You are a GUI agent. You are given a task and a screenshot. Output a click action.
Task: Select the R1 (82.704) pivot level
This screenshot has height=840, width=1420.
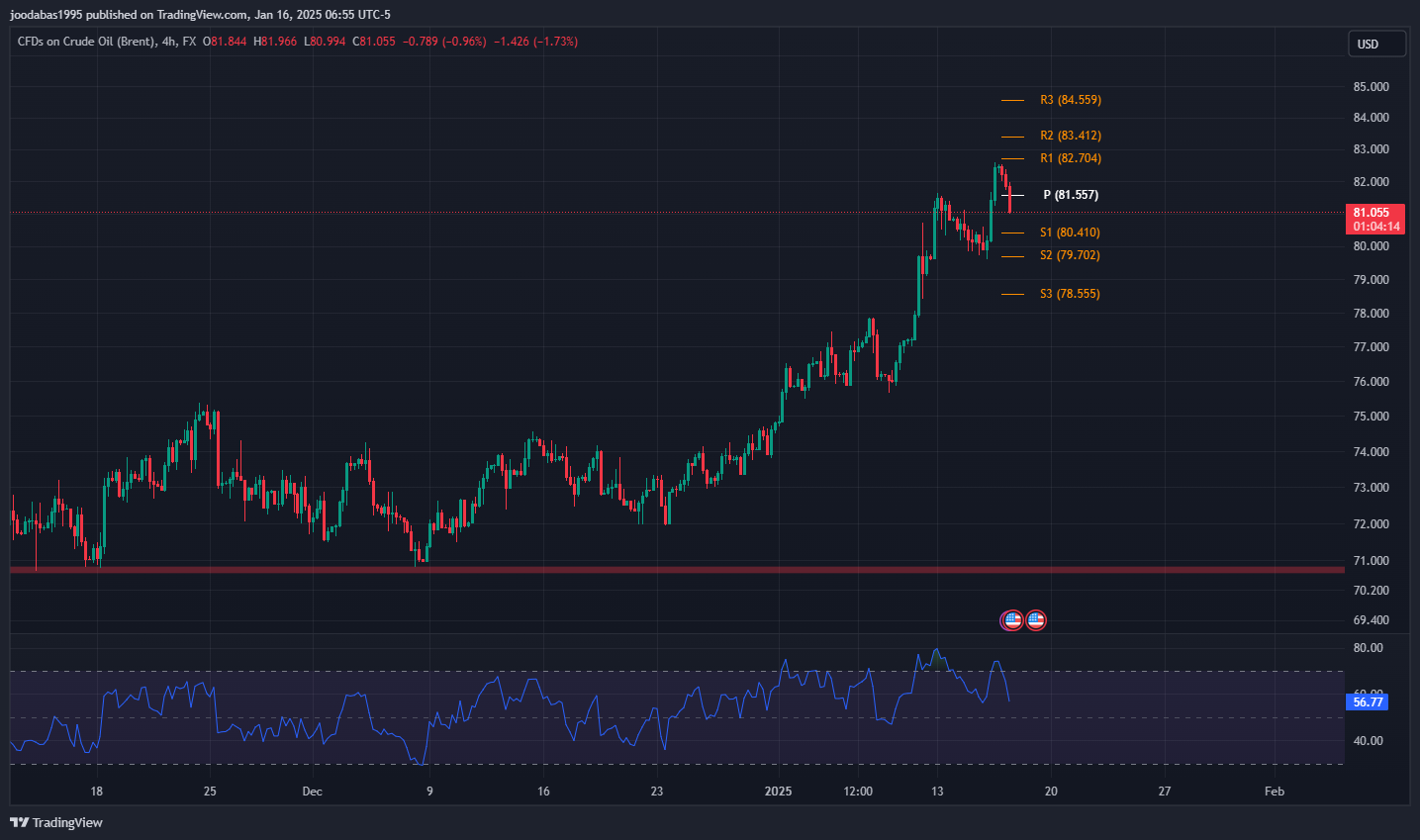(x=1070, y=158)
